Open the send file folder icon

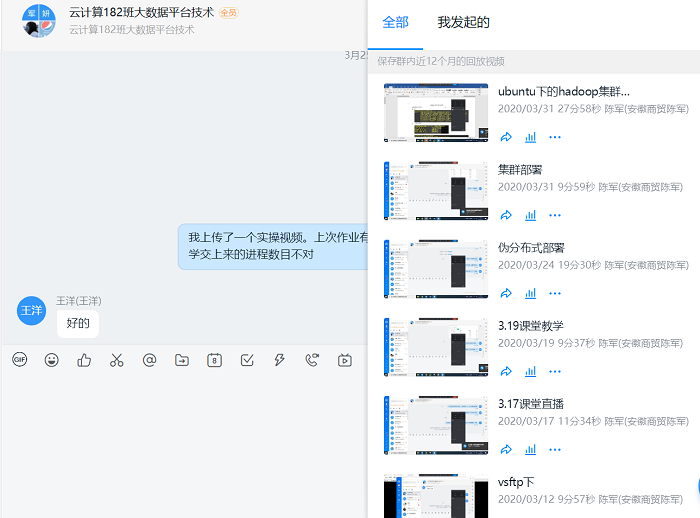point(181,360)
